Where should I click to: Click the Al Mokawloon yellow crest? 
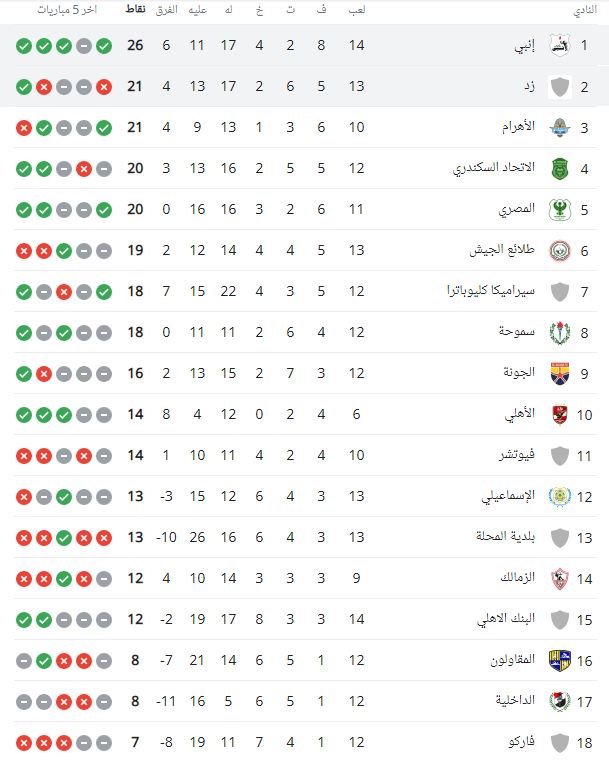[560, 661]
